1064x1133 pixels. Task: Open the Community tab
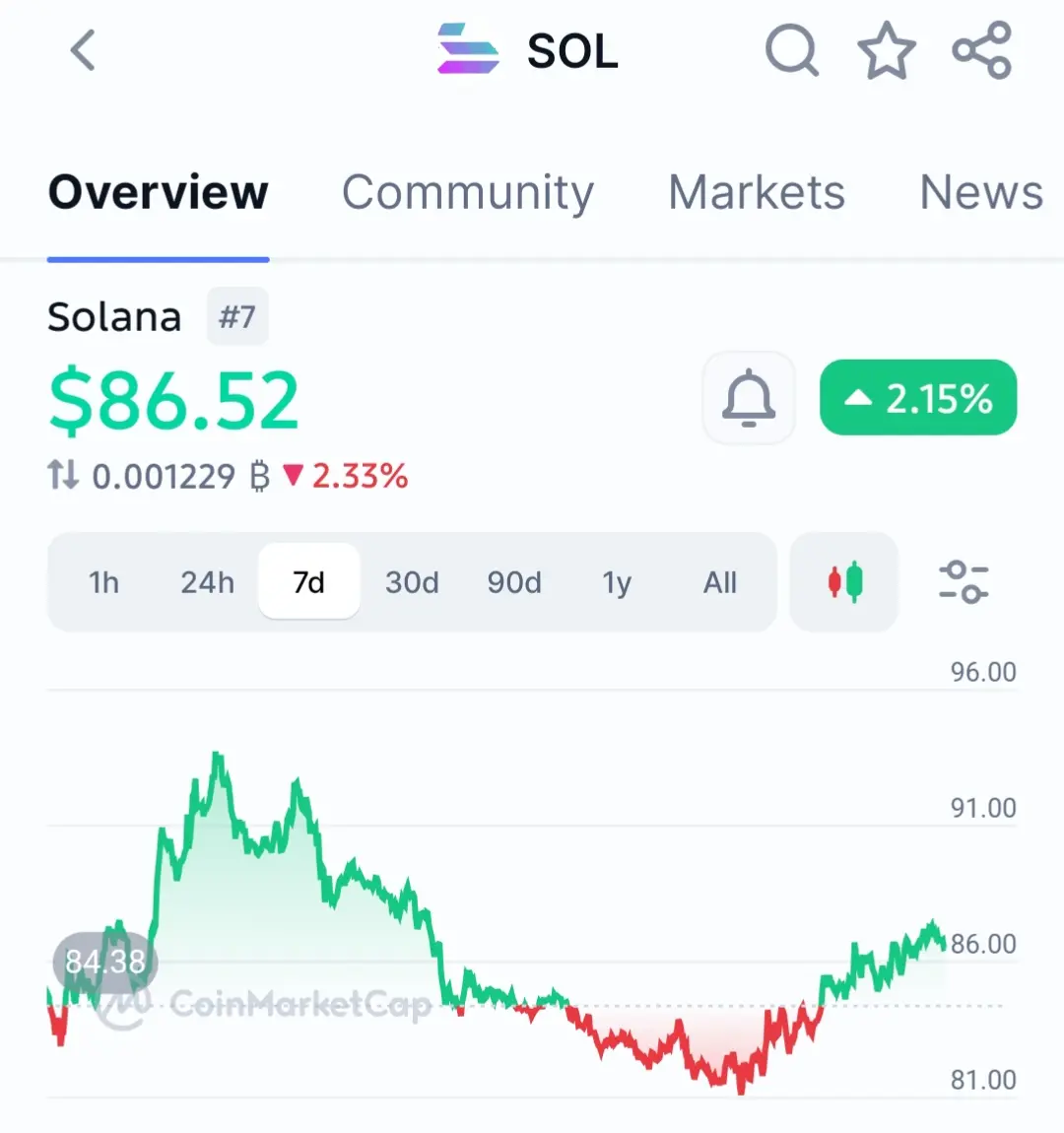click(x=467, y=192)
